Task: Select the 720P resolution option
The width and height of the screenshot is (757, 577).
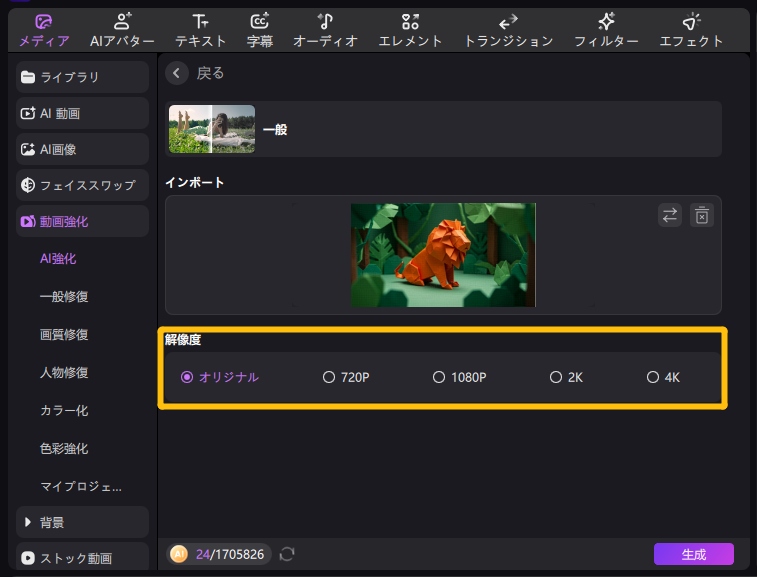Action: click(329, 377)
